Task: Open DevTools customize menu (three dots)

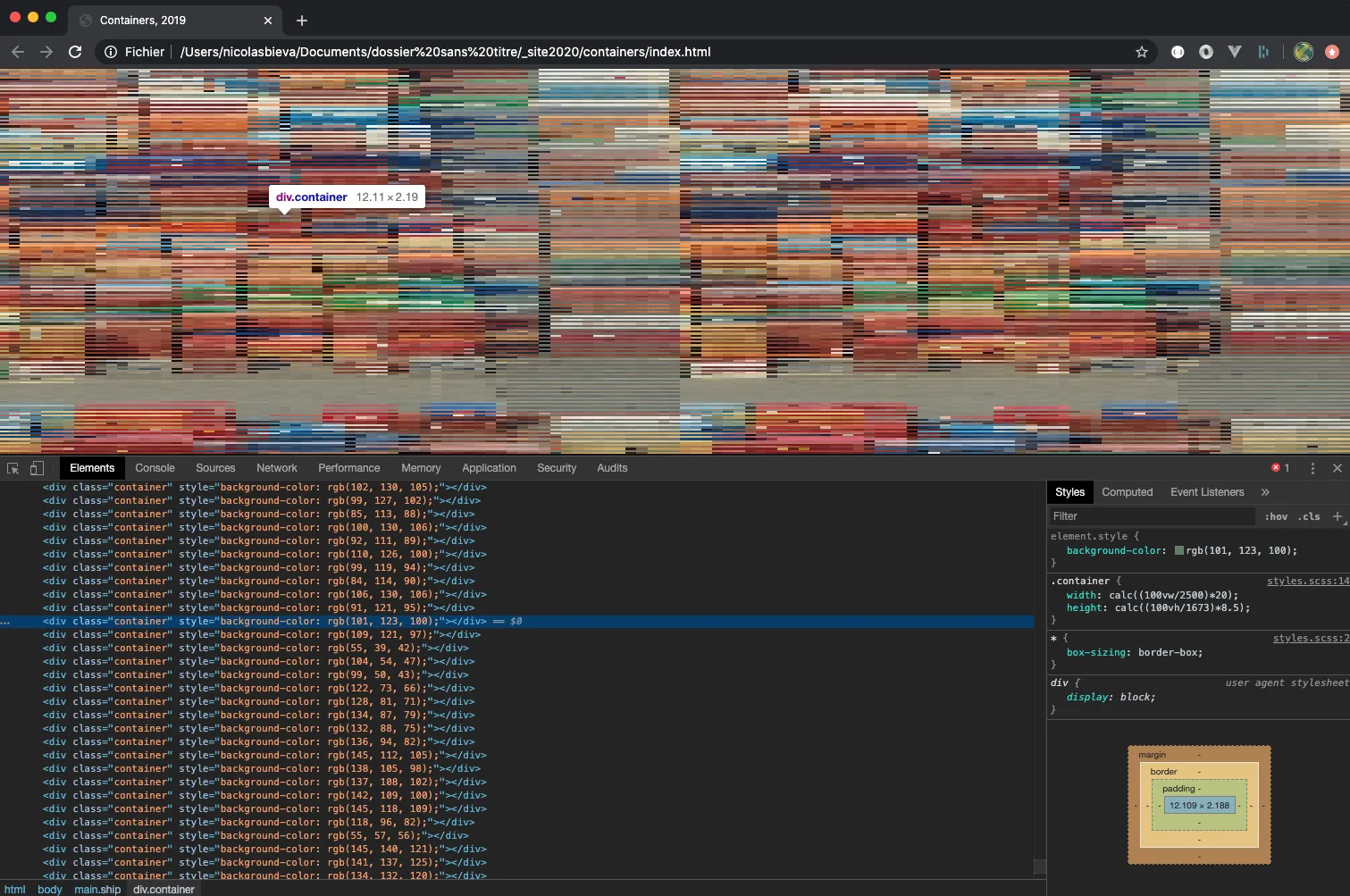Action: coord(1312,468)
